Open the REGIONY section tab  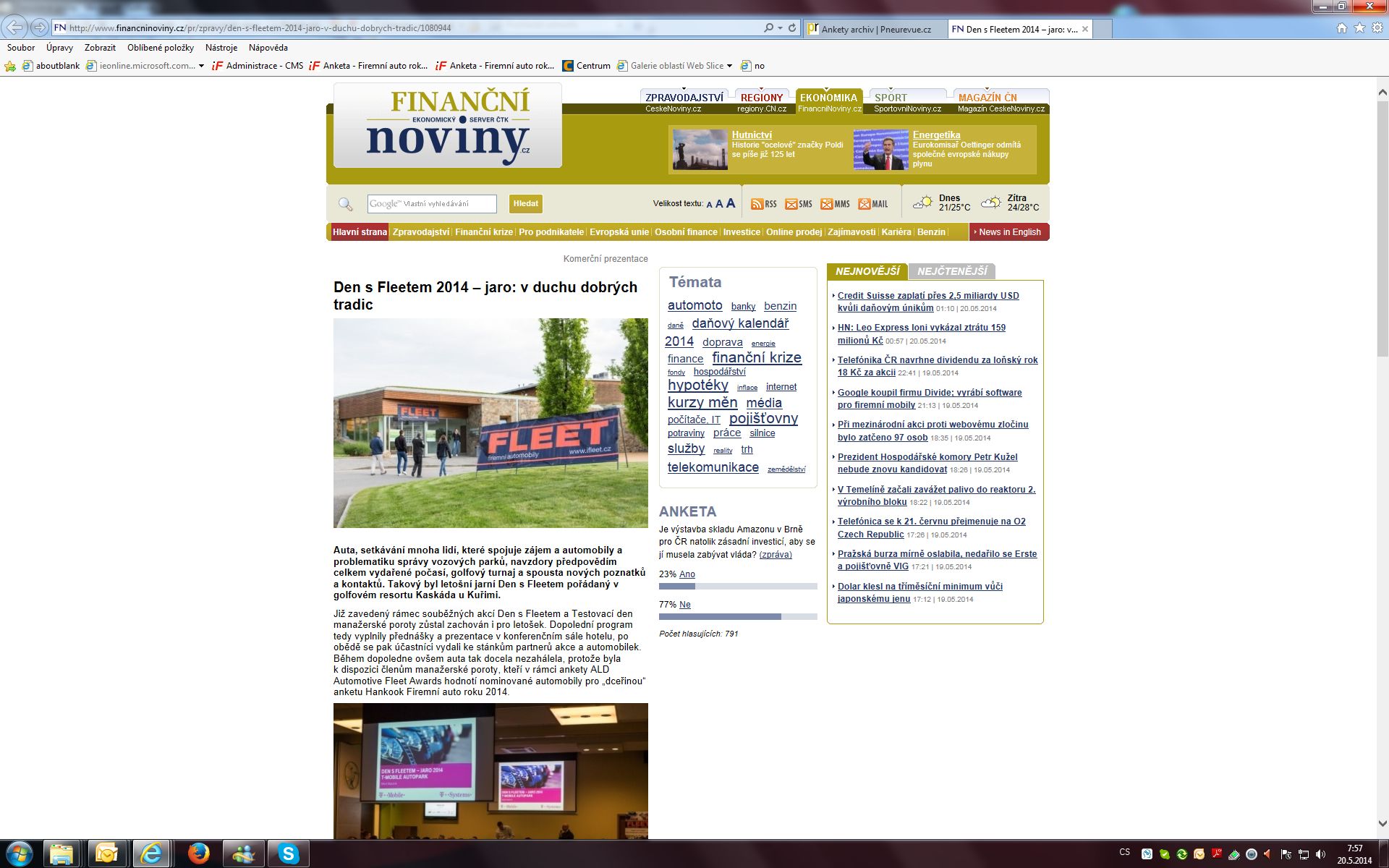762,101
